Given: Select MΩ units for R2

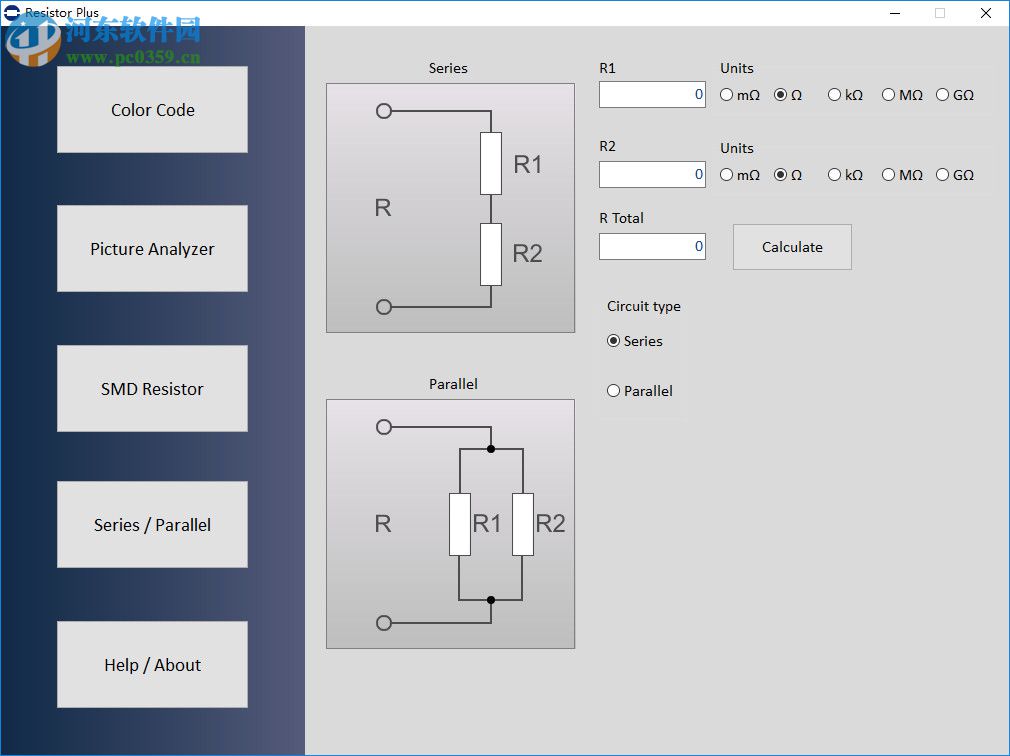Looking at the screenshot, I should 888,175.
